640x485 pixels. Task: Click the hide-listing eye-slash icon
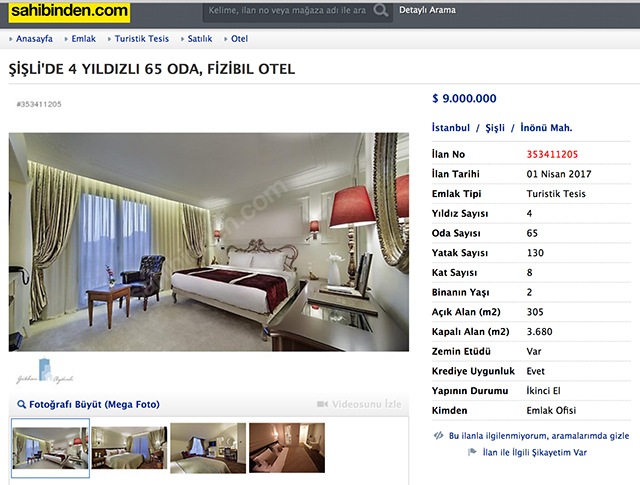438,436
